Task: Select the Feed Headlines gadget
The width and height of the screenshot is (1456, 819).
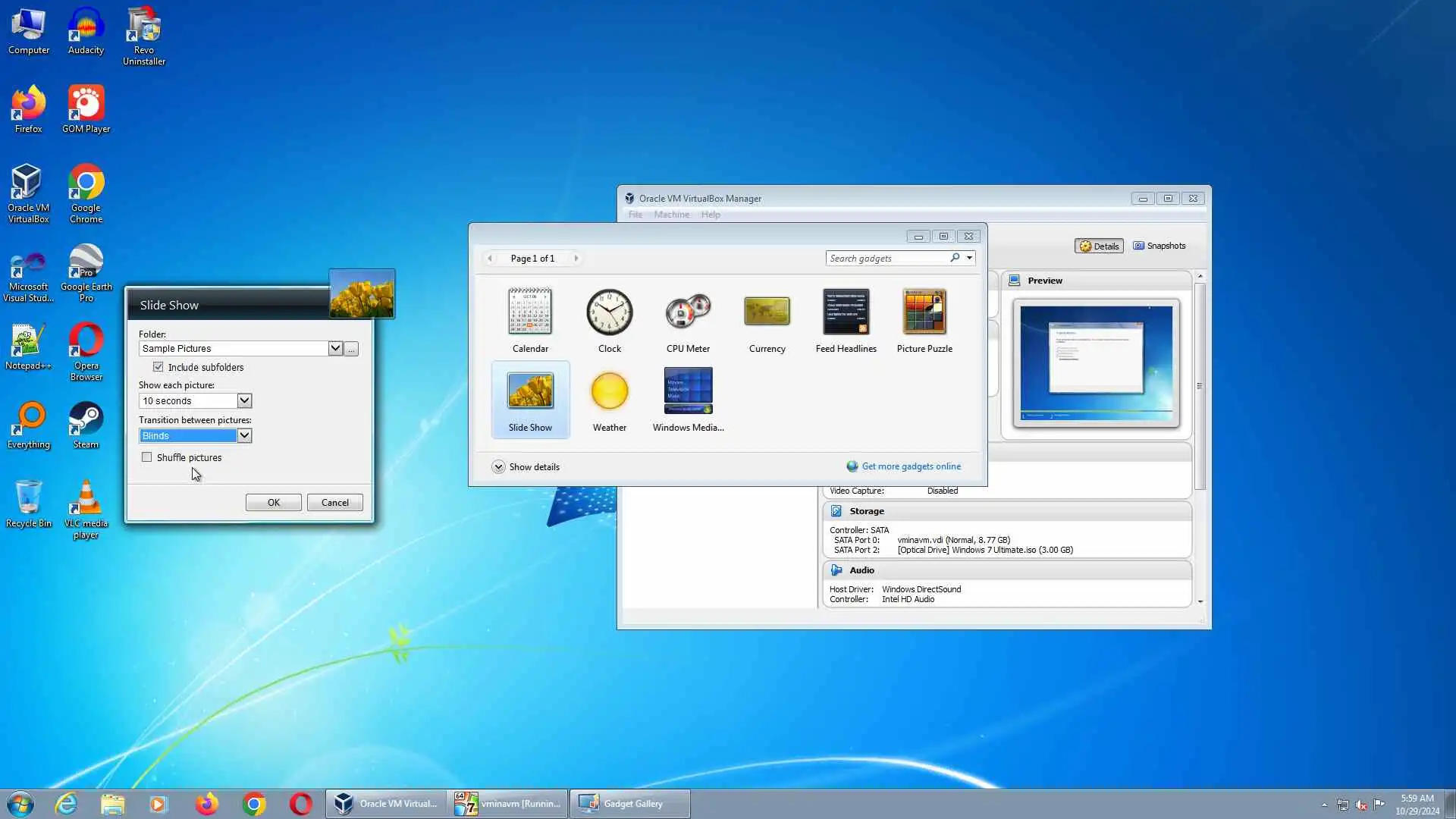Action: click(x=846, y=312)
